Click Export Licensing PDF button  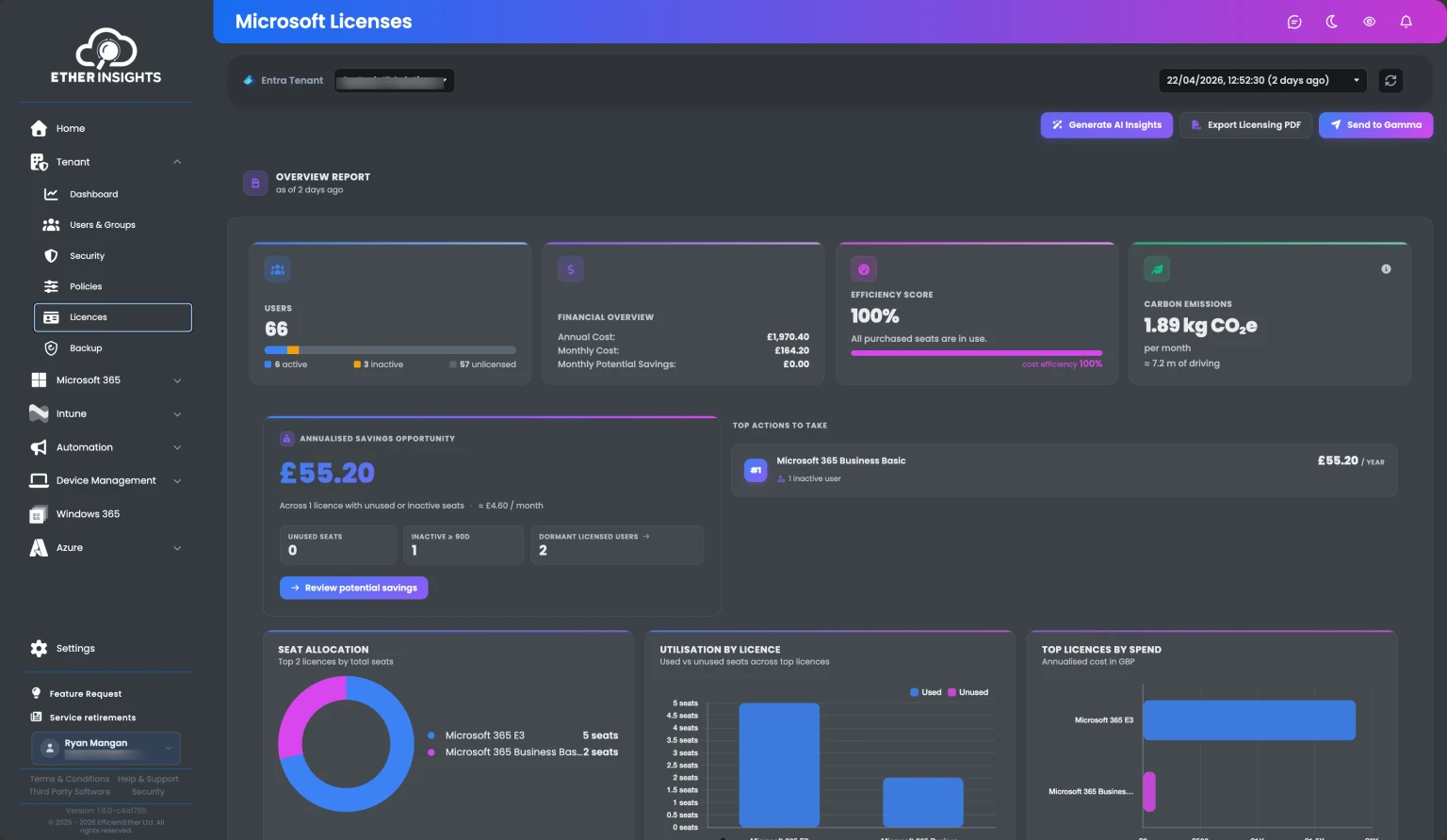(x=1245, y=125)
